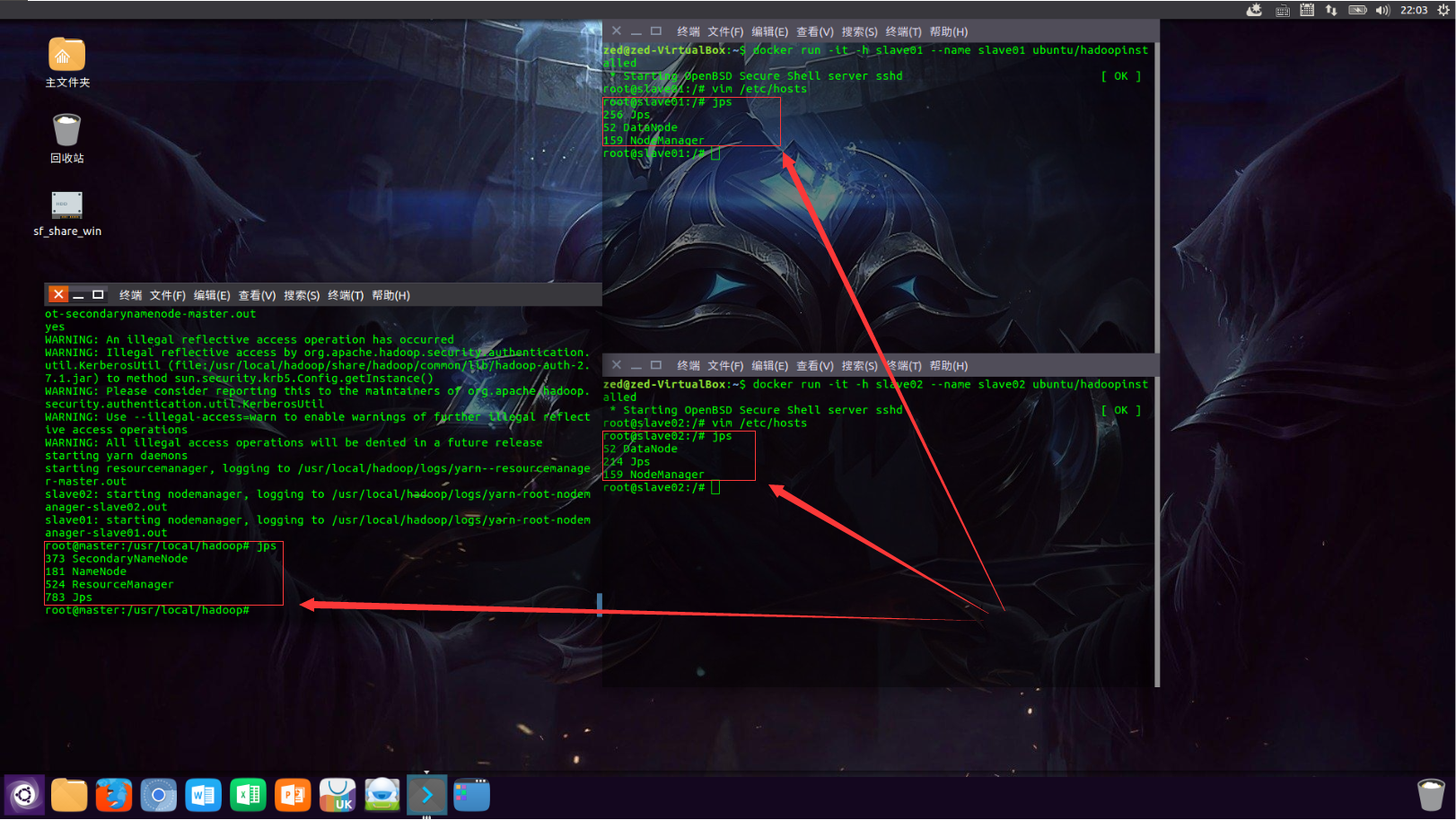Click '52 DataNode' line in slave02 terminal
Screen dimensions: 1456x820
pos(640,449)
